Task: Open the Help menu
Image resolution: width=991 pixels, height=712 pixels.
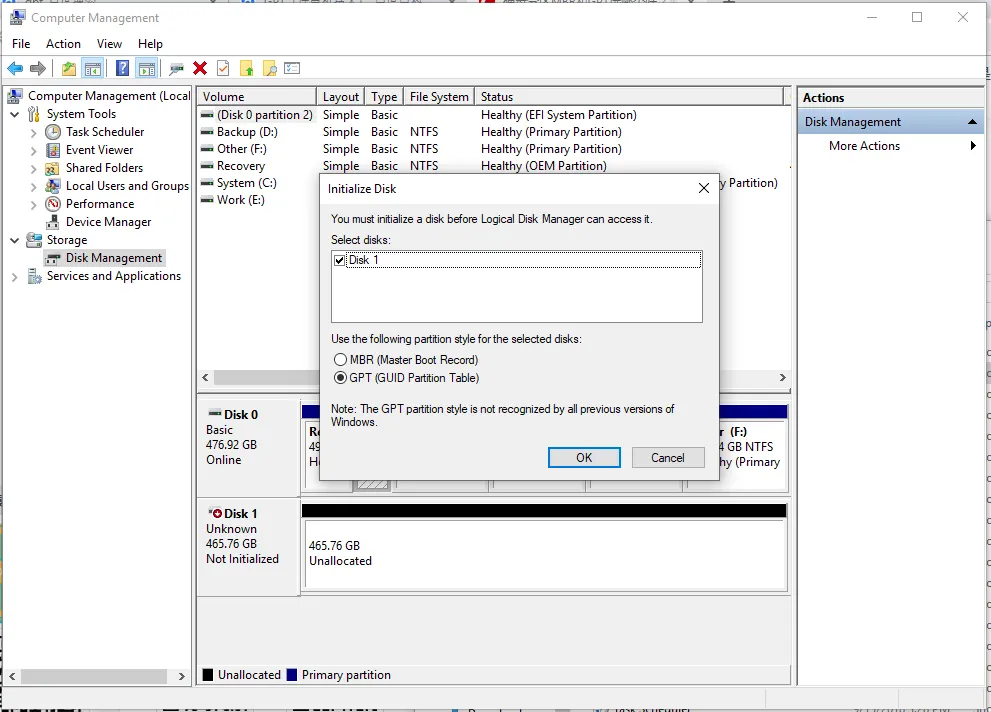Action: [x=150, y=44]
